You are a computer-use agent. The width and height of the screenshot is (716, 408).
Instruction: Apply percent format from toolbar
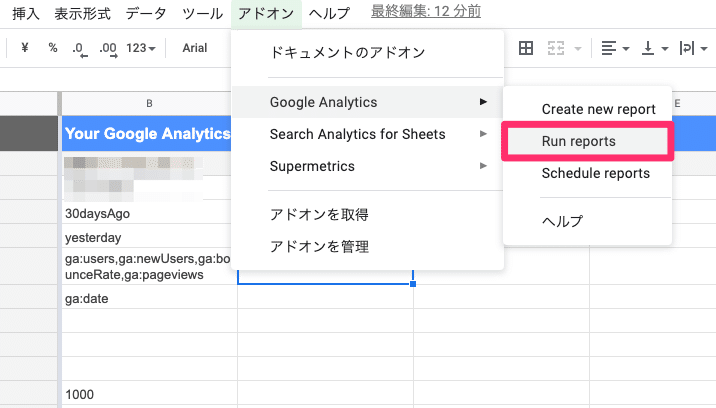click(x=52, y=48)
